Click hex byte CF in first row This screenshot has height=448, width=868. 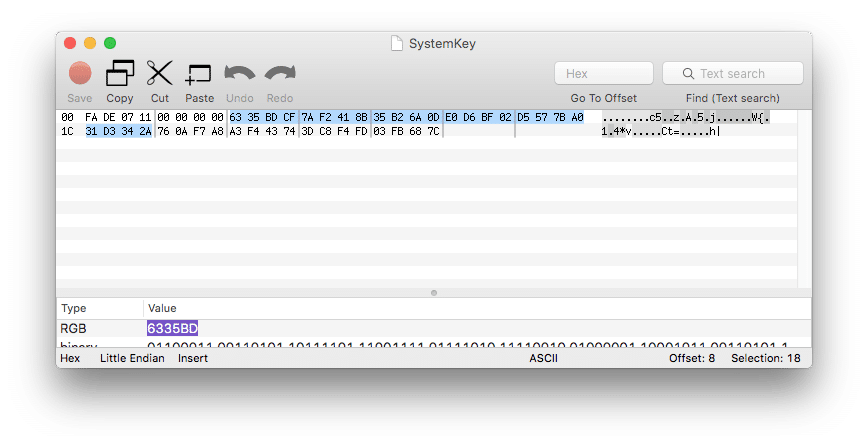pos(289,117)
